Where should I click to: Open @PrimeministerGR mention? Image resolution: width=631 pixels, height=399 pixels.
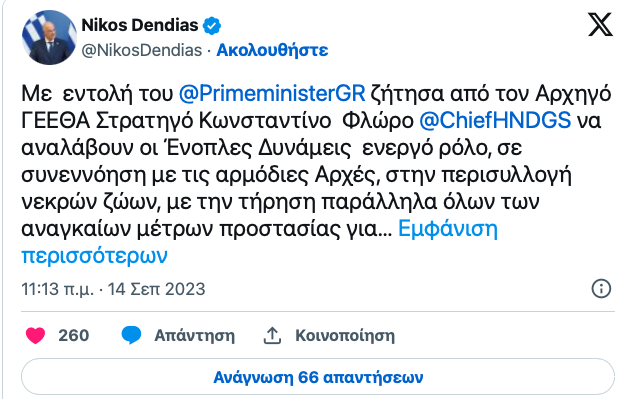coord(272,93)
